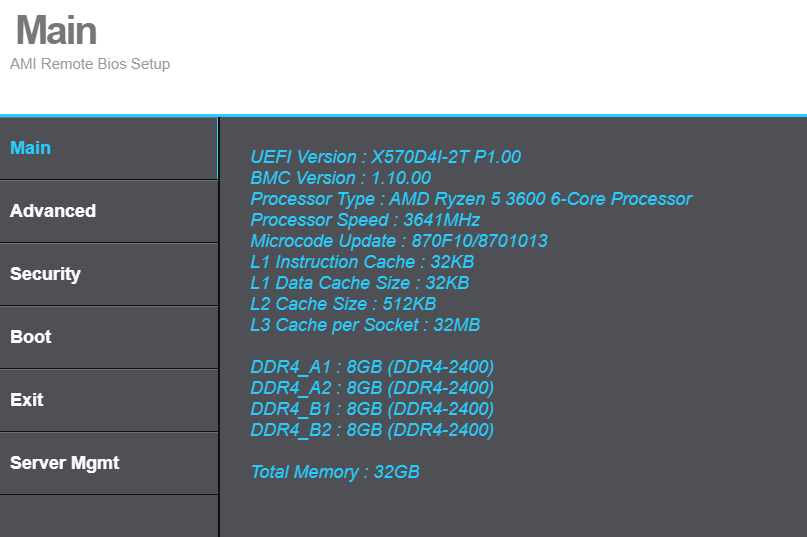Click the AMI Remote Bios Setup subtitle
The width and height of the screenshot is (807, 537).
click(90, 64)
